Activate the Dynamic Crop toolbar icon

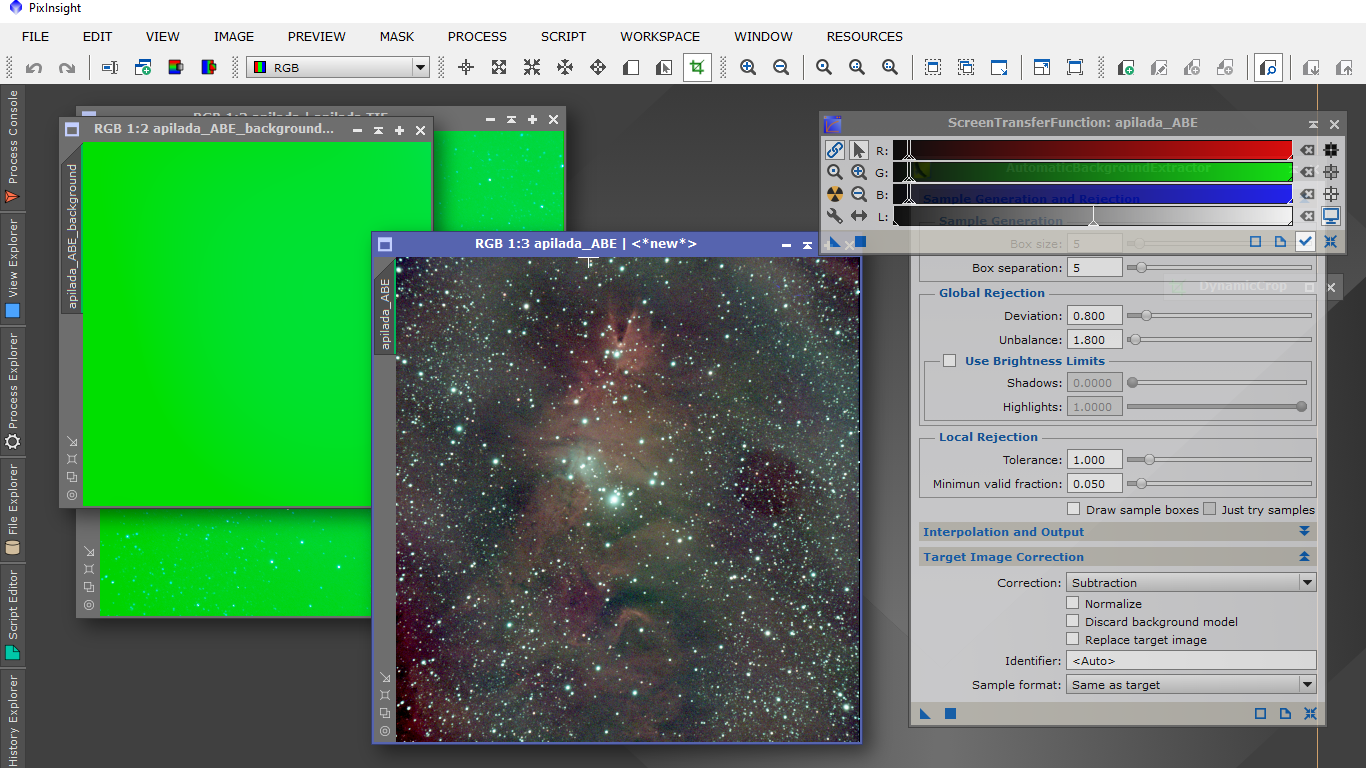click(697, 68)
